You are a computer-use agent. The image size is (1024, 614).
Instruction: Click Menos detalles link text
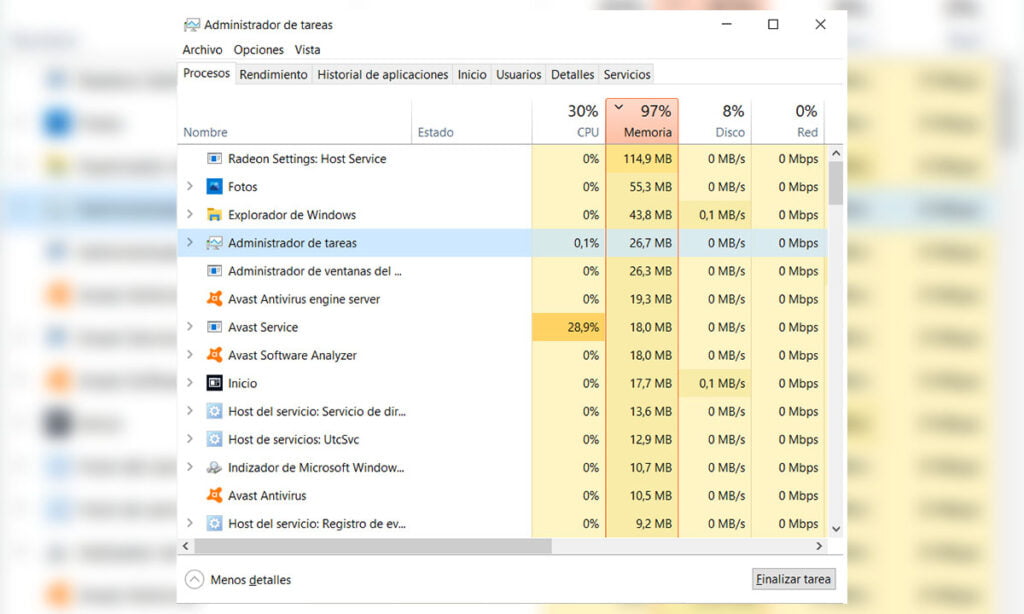251,580
